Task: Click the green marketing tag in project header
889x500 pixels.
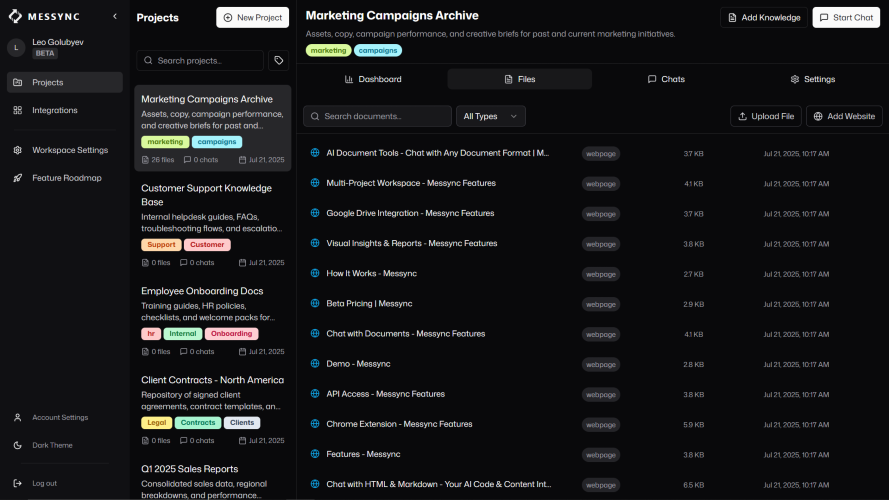Action: [328, 50]
